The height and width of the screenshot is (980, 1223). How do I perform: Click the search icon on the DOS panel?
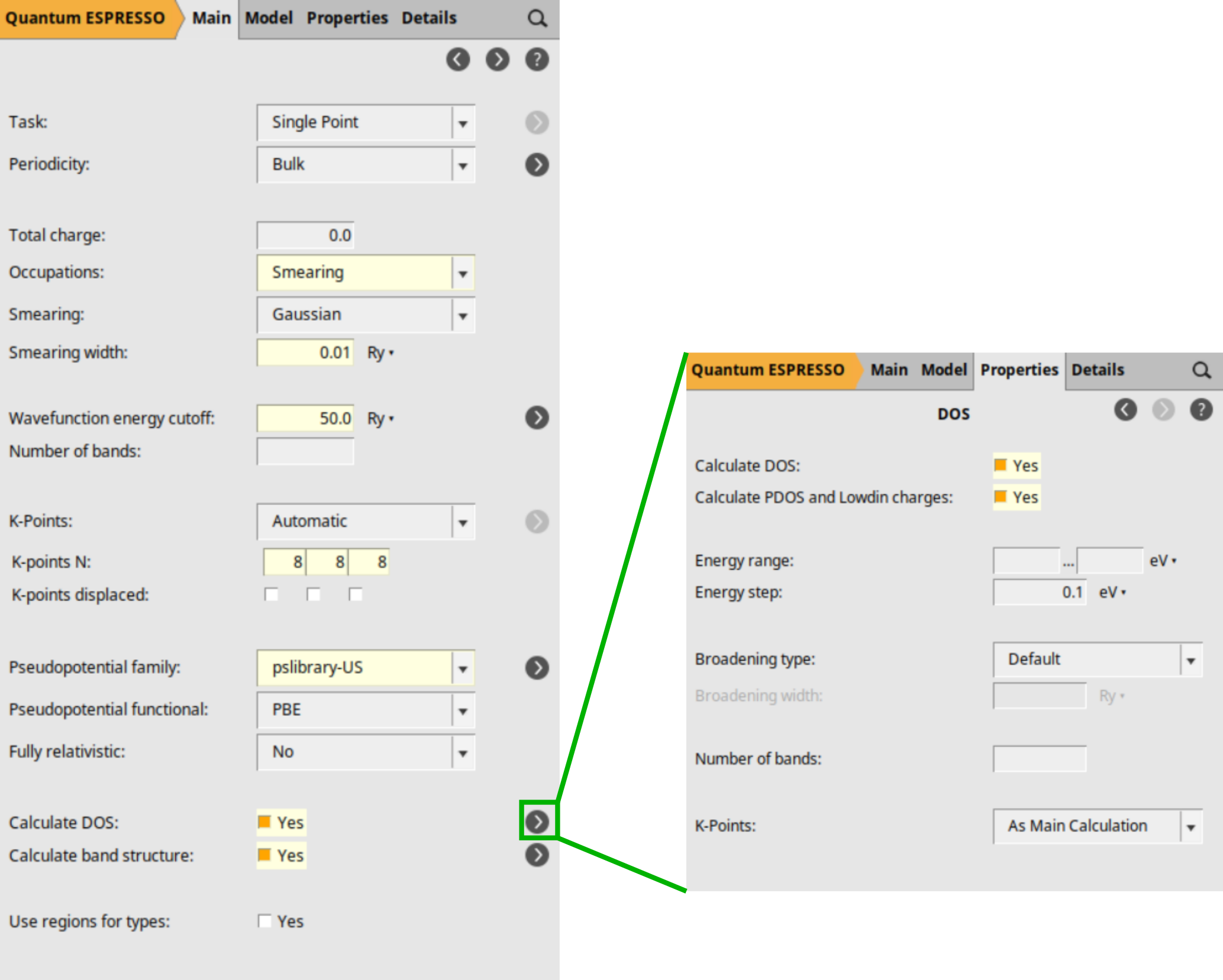(1202, 370)
